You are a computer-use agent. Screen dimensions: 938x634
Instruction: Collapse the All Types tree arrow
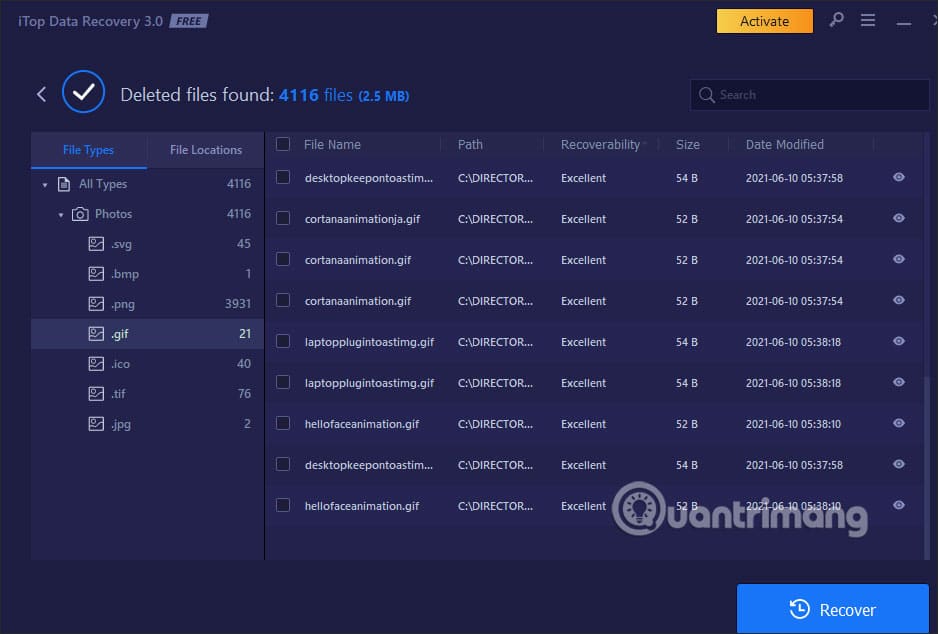click(45, 185)
